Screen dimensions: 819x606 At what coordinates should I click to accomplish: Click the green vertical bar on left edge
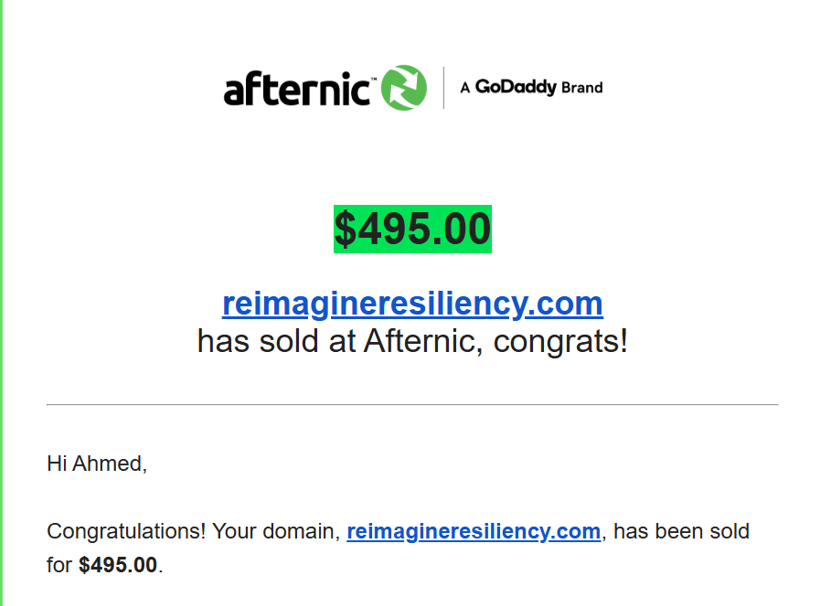(2, 303)
